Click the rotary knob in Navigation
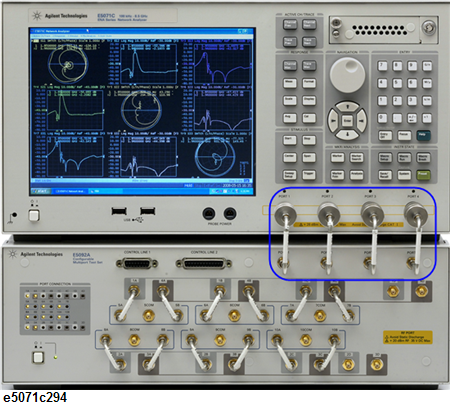 pyautogui.click(x=347, y=75)
